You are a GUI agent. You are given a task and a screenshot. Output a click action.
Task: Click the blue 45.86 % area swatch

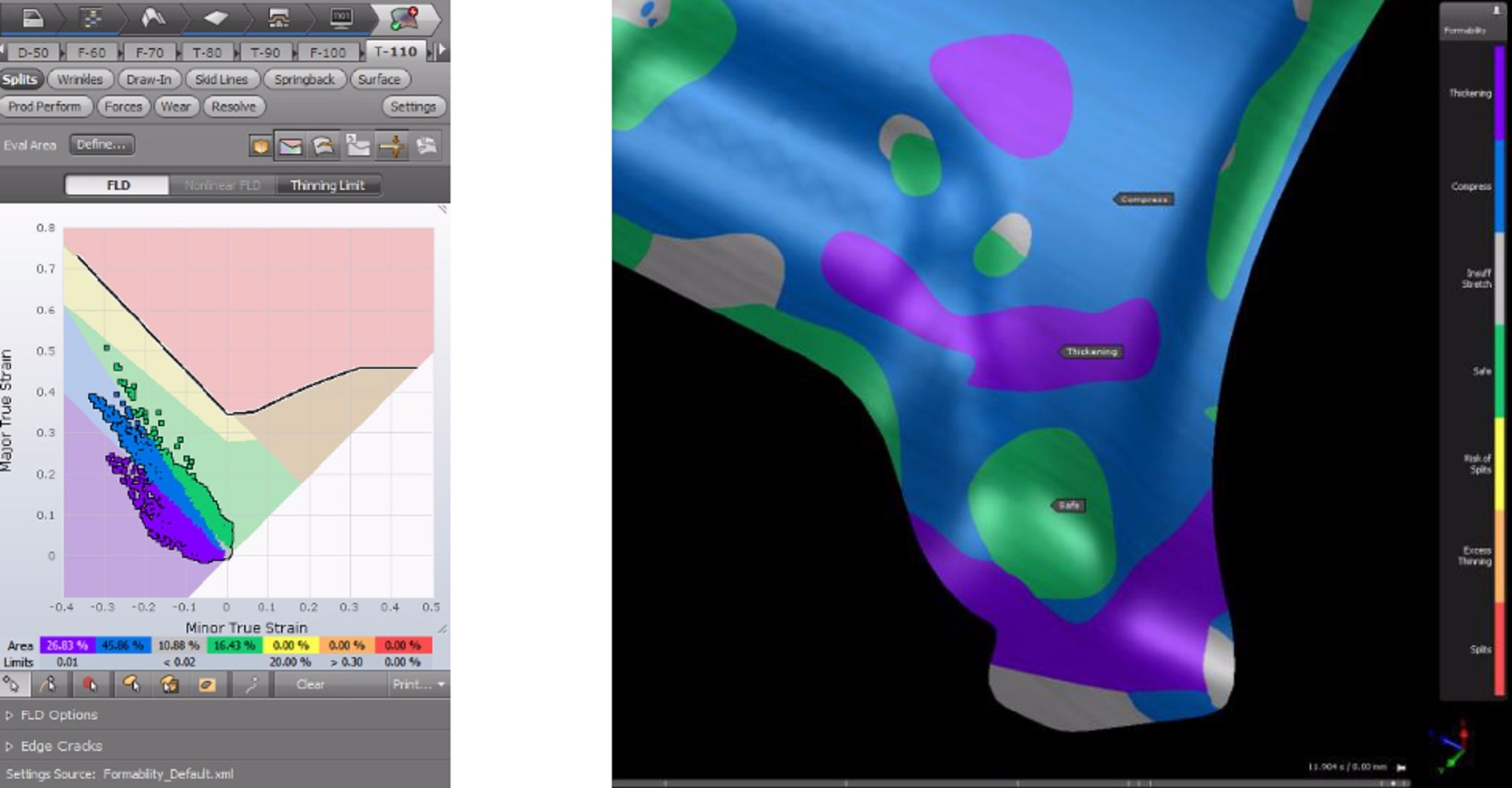[x=123, y=645]
